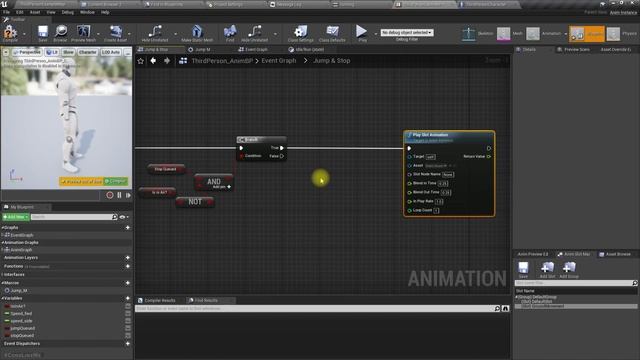Image resolution: width=640 pixels, height=360 pixels.
Task: Open the Character viewport menu
Action: point(87,52)
